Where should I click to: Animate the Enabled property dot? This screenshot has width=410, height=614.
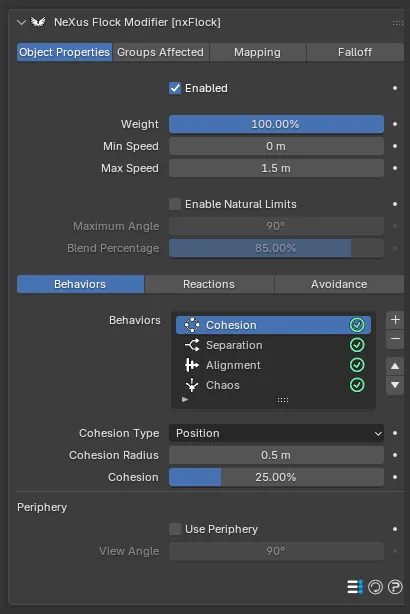tap(395, 88)
